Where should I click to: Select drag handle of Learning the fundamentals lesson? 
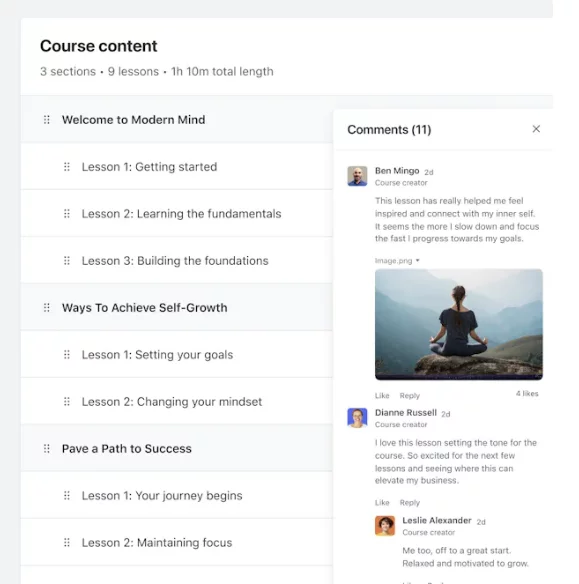(67, 213)
